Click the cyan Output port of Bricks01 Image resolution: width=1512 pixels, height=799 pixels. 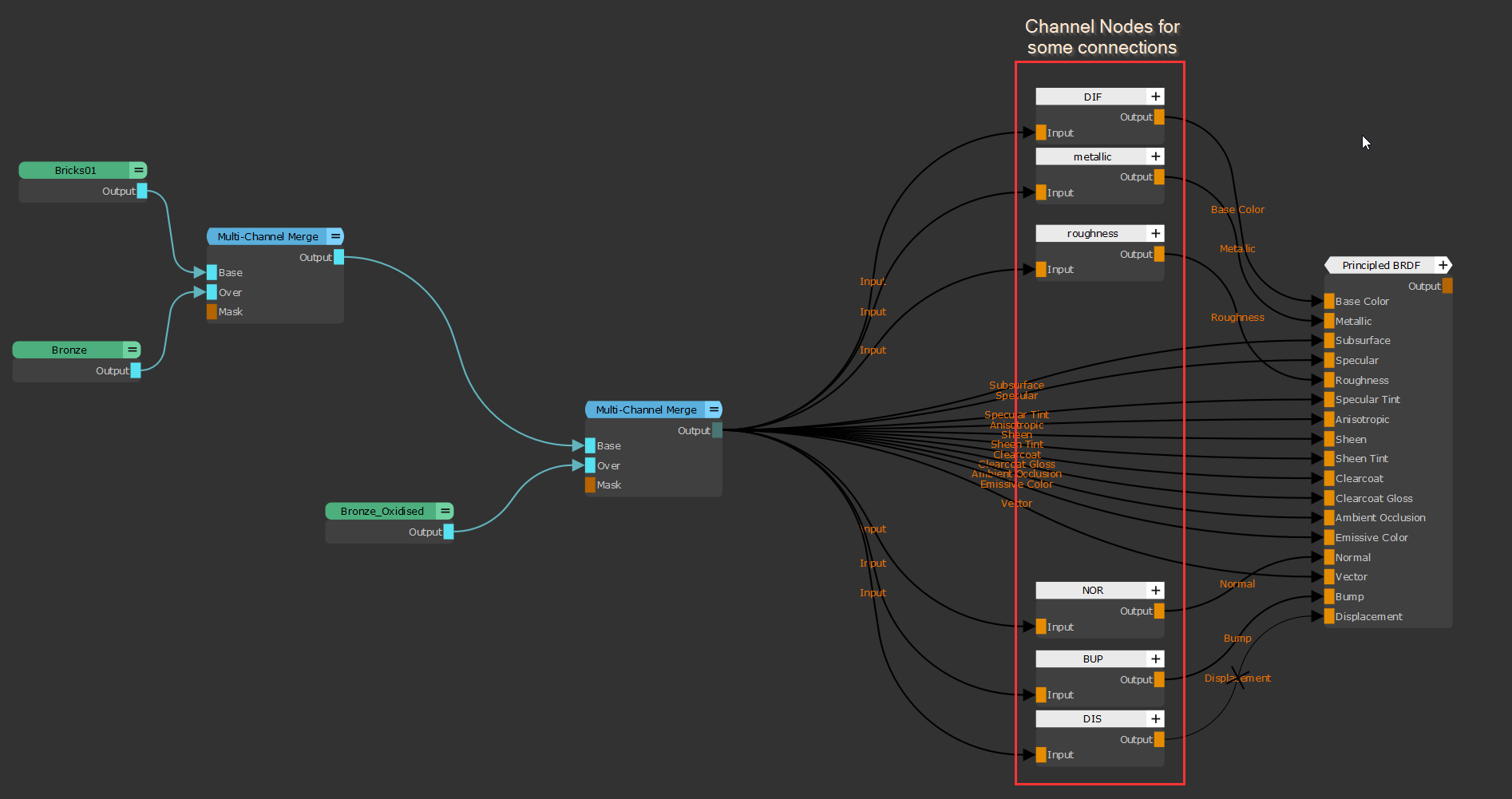[142, 191]
